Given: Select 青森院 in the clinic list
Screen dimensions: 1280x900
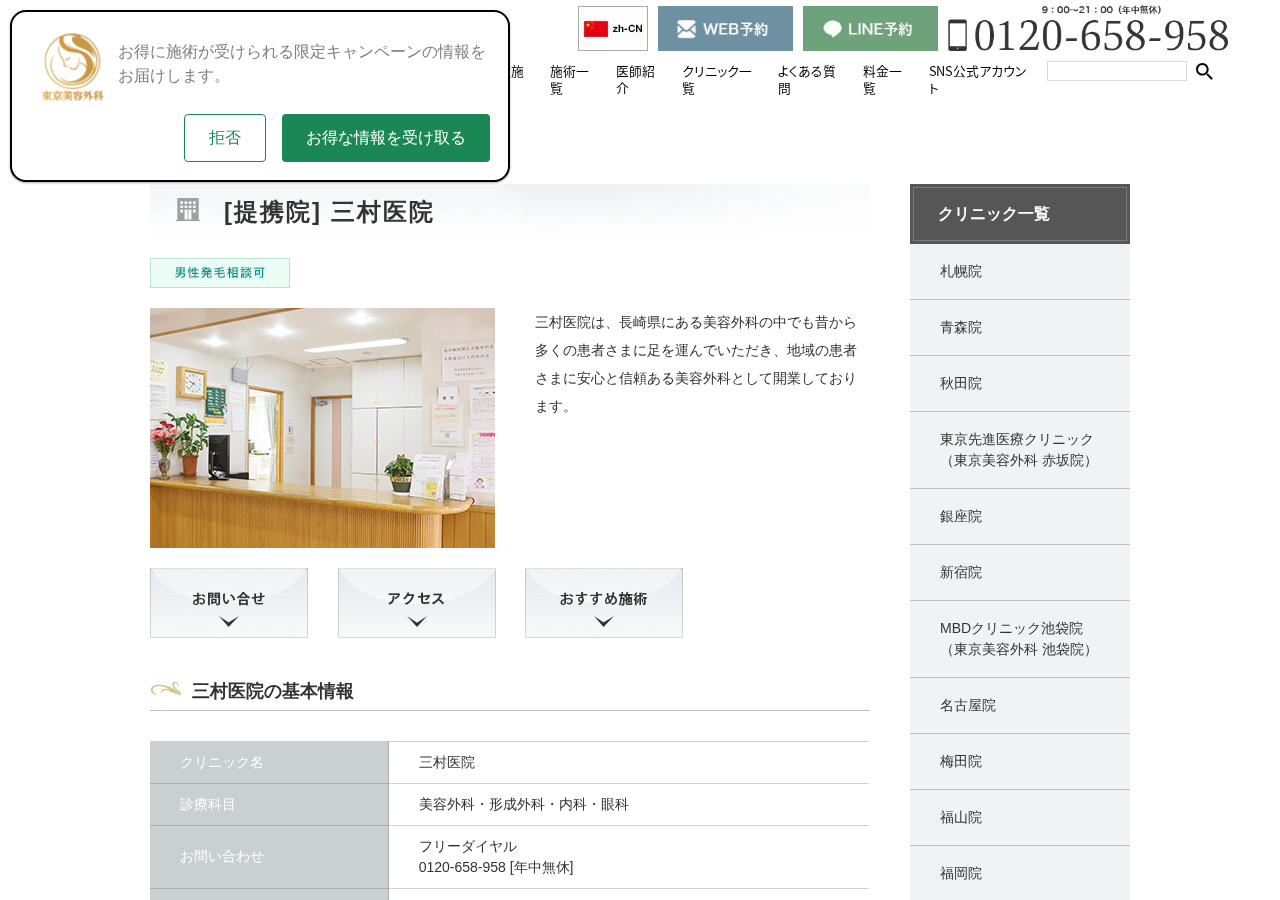Looking at the screenshot, I should tap(1020, 328).
